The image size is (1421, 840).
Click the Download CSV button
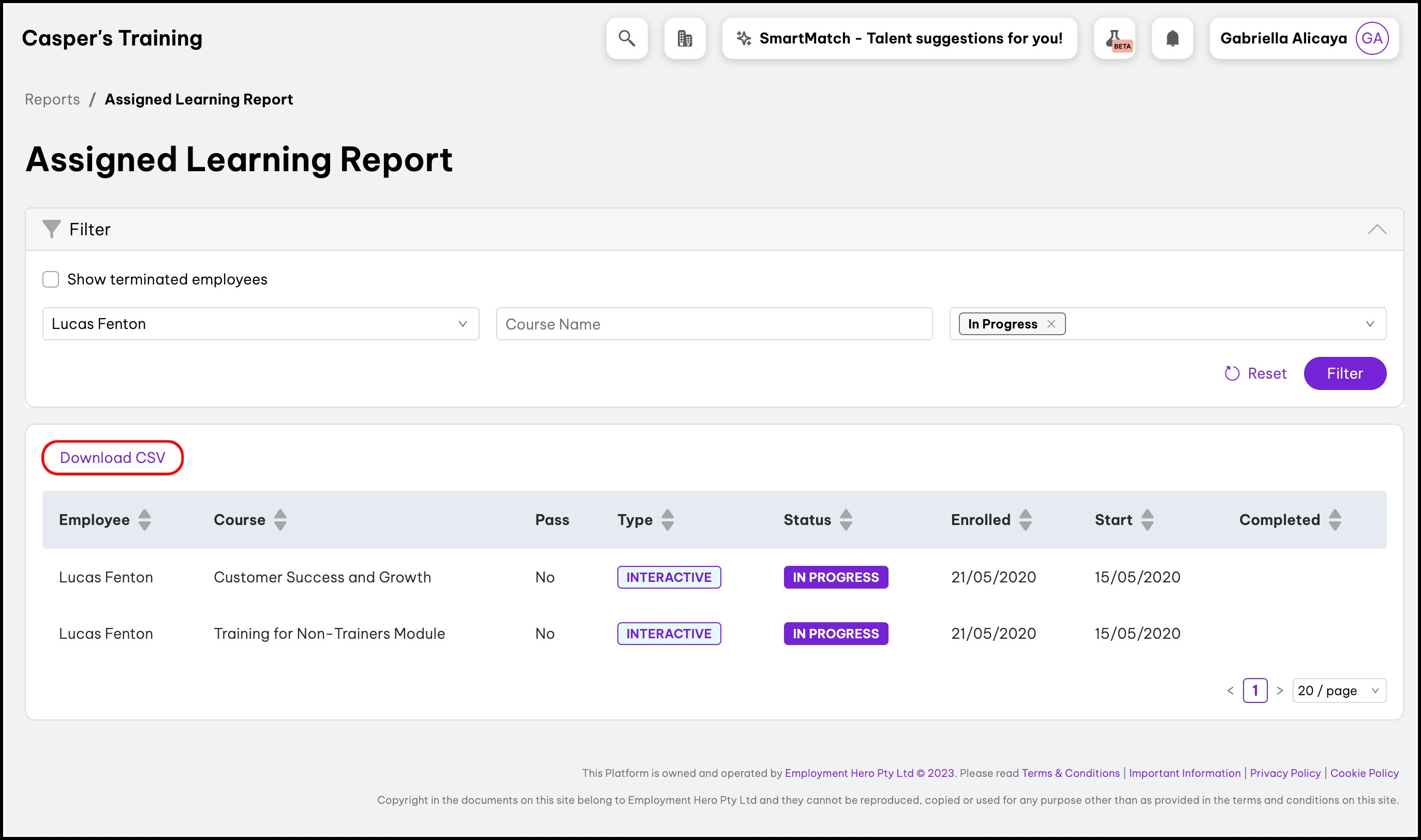click(113, 457)
